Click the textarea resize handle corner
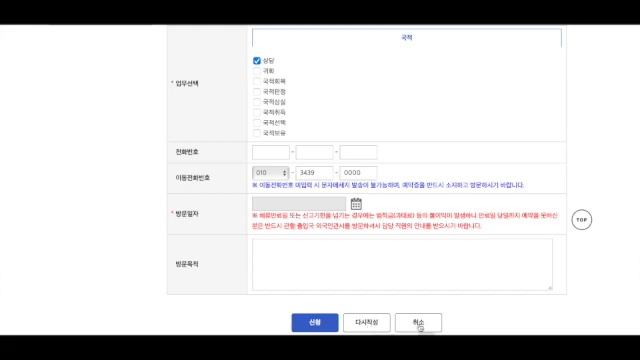Image resolution: width=640 pixels, height=360 pixels. click(x=550, y=288)
